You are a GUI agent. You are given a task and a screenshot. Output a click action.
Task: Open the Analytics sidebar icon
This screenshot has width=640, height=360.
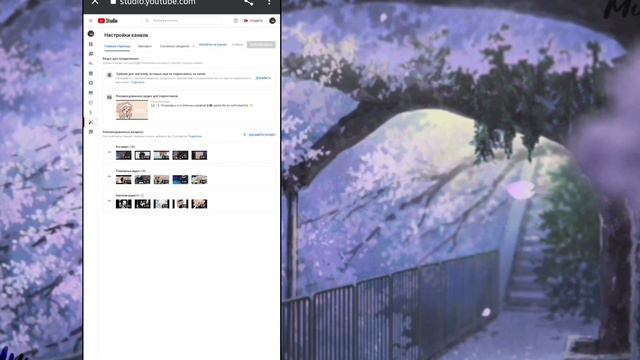[91, 64]
